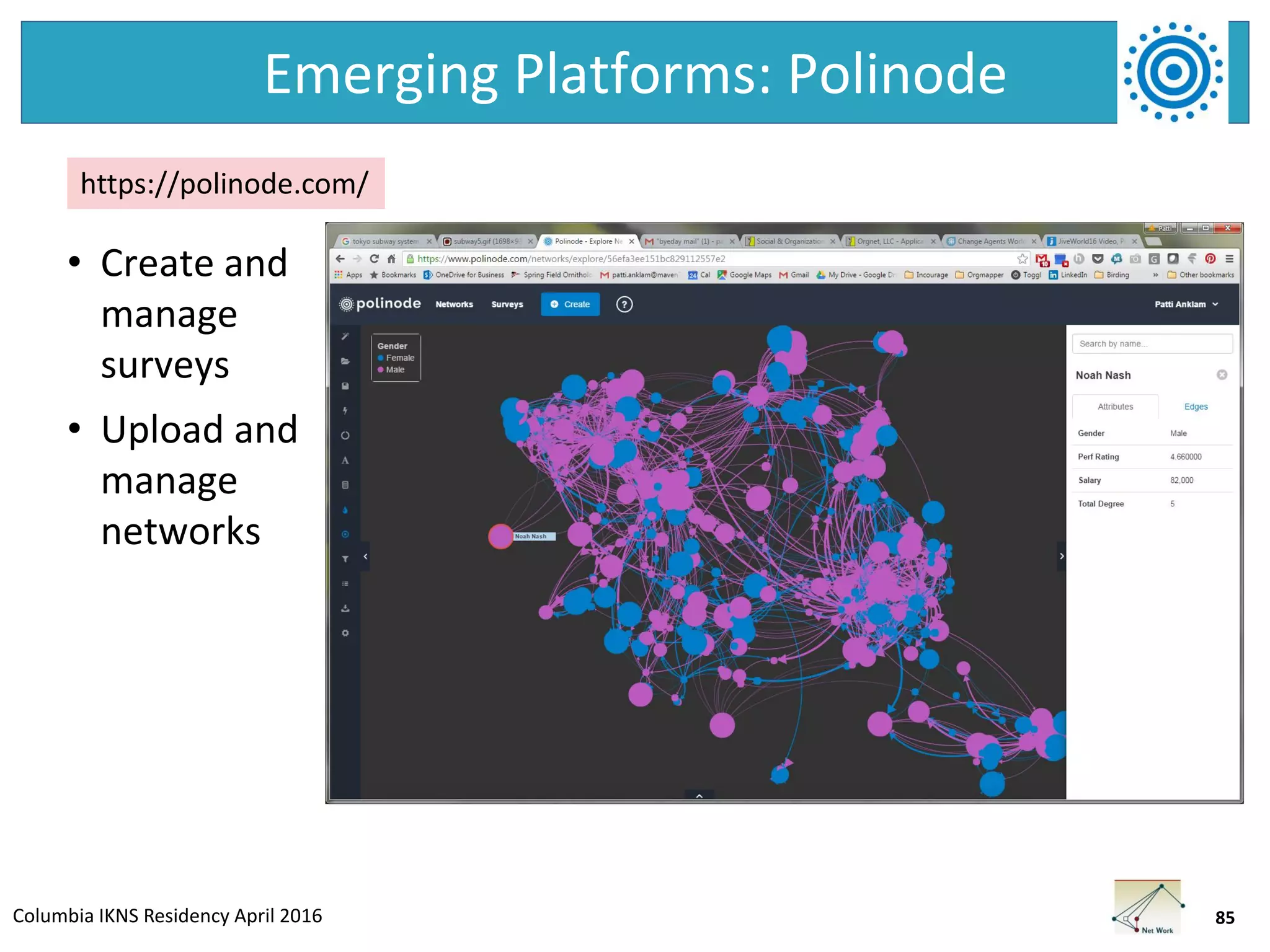Open the Chrome hamburger menu
Screen dimensions: 1270x952
pos(1229,259)
